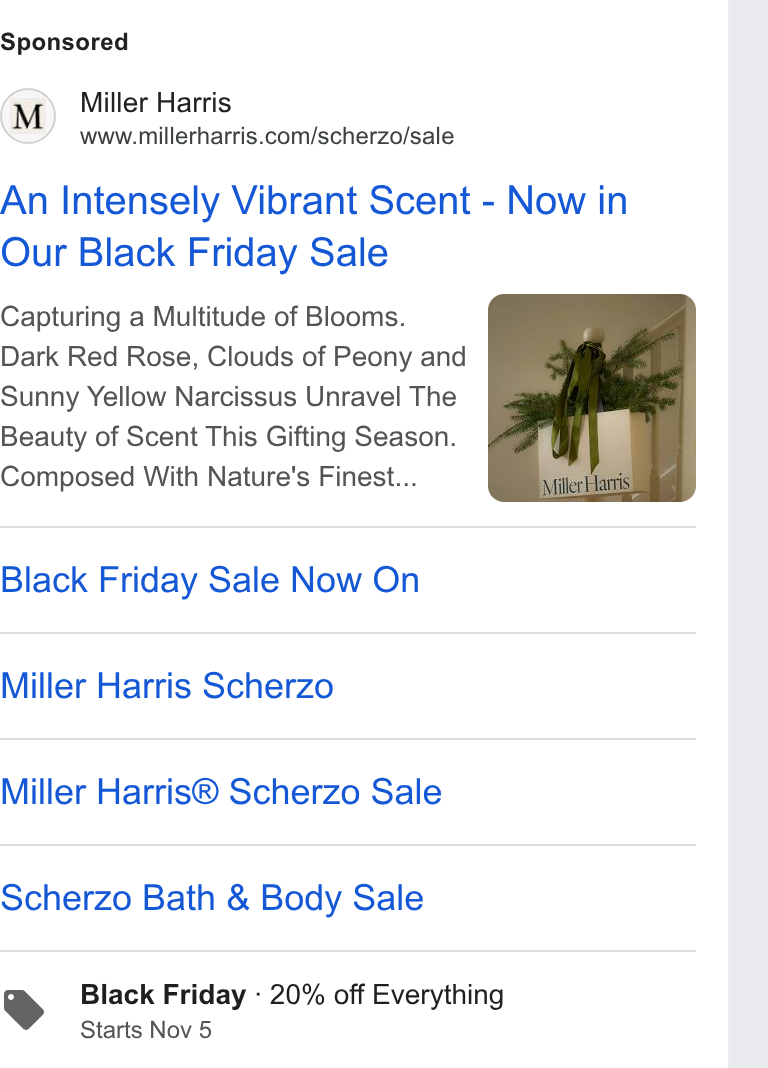Click the 'Starts Nov 5' date text

[x=146, y=1030]
